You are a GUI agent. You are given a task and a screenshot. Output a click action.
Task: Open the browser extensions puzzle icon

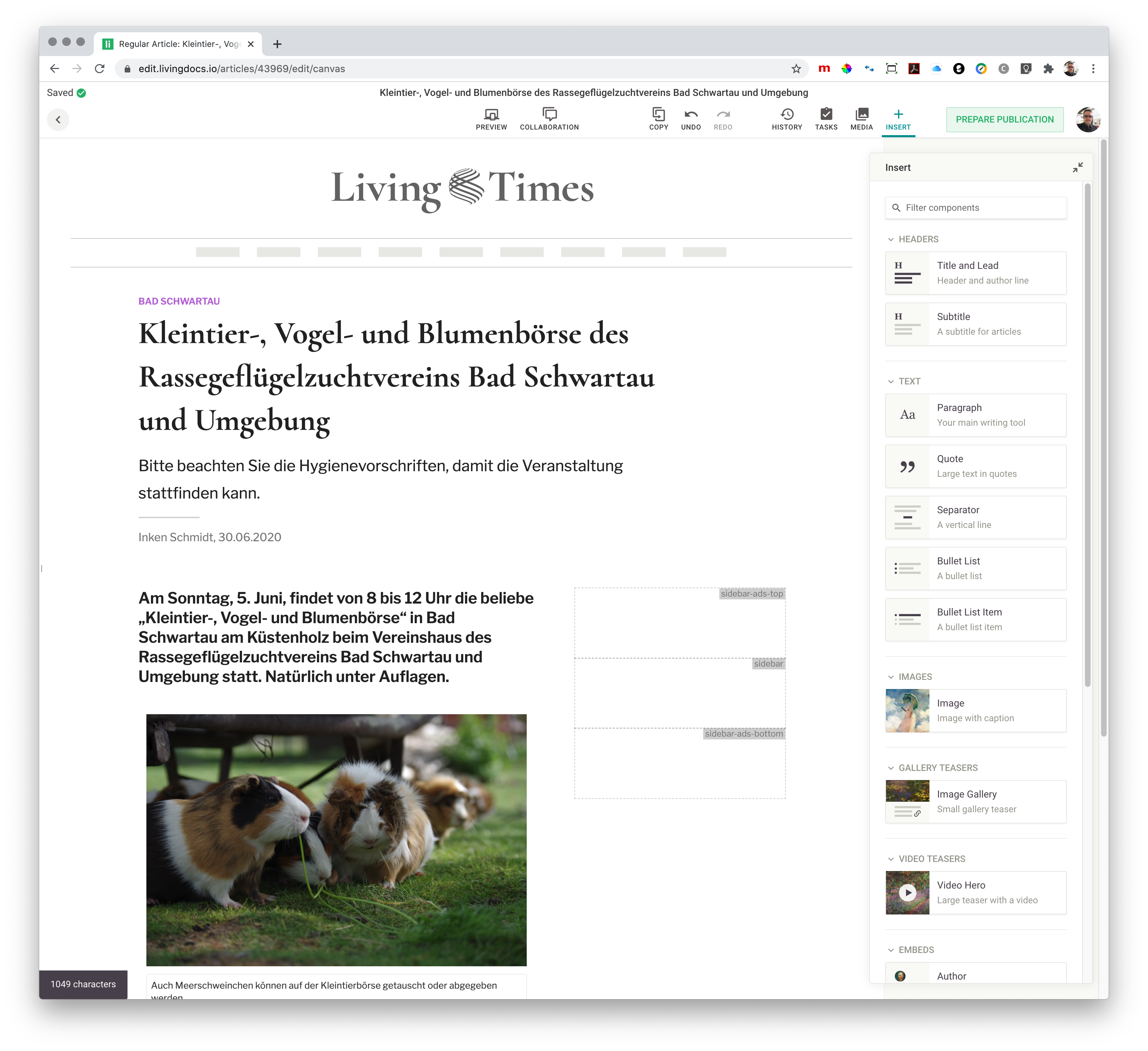[x=1048, y=69]
